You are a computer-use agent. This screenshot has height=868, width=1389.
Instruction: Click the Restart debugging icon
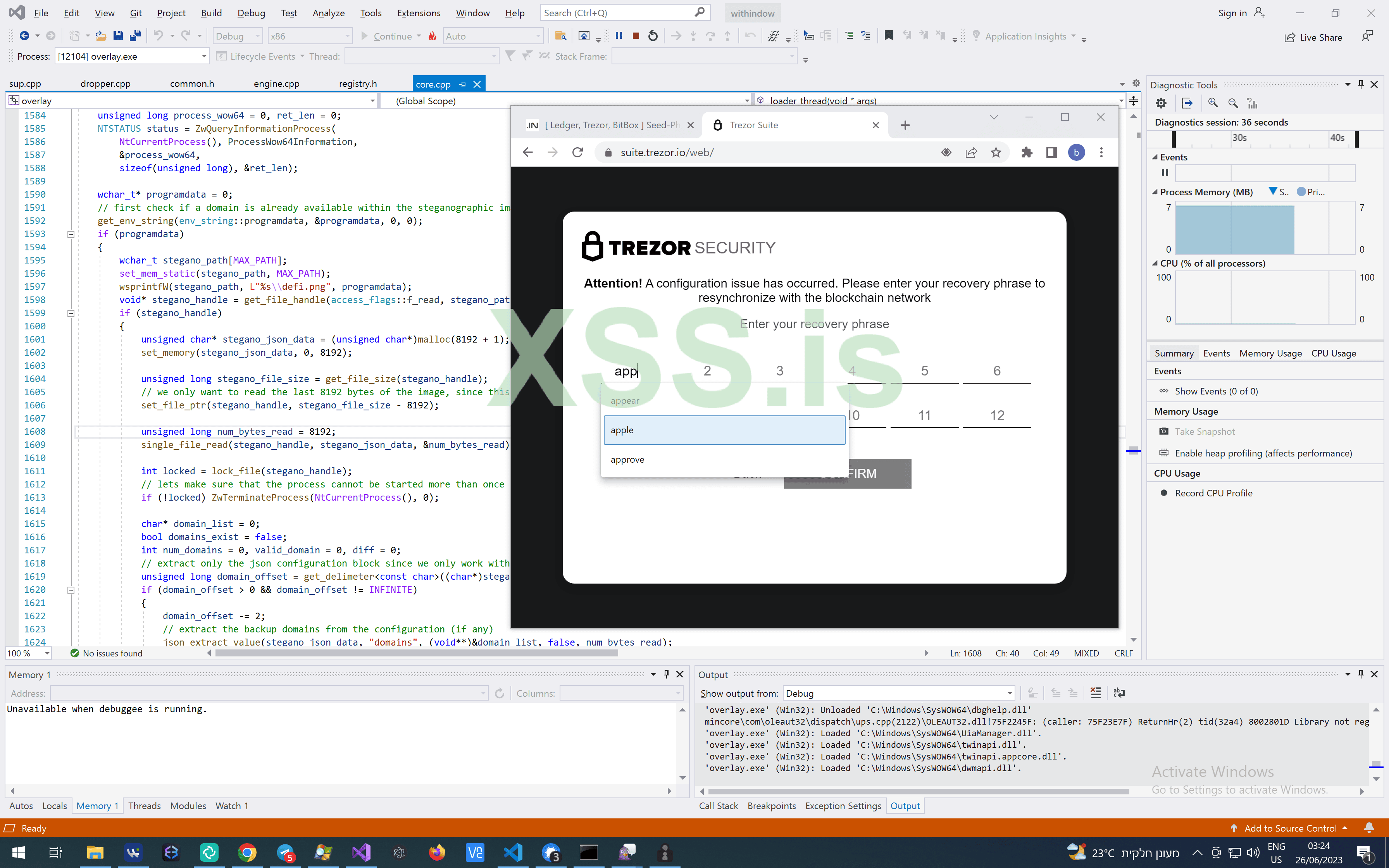click(653, 36)
